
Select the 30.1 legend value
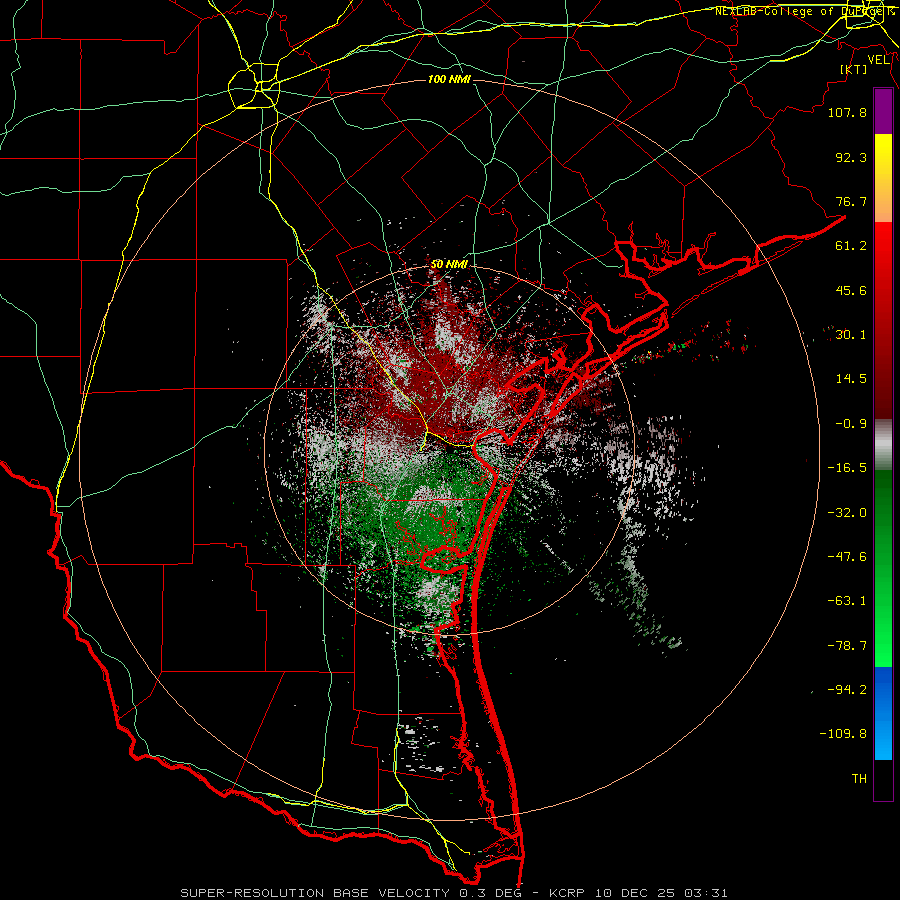851,335
